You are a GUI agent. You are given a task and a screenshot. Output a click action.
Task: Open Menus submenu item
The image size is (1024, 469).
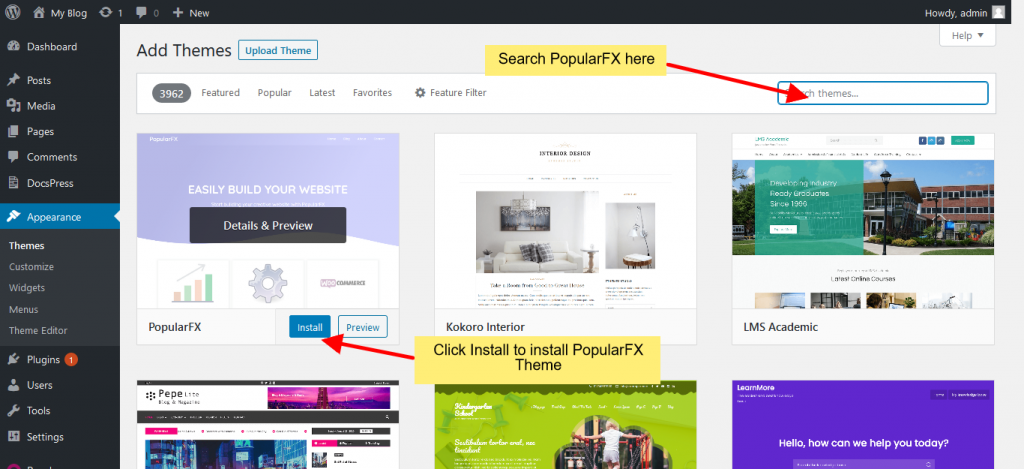pyautogui.click(x=24, y=309)
